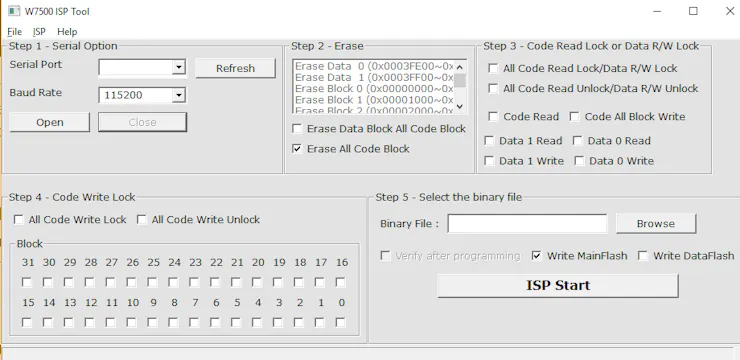Click the Refresh button
This screenshot has width=740, height=360.
point(235,68)
